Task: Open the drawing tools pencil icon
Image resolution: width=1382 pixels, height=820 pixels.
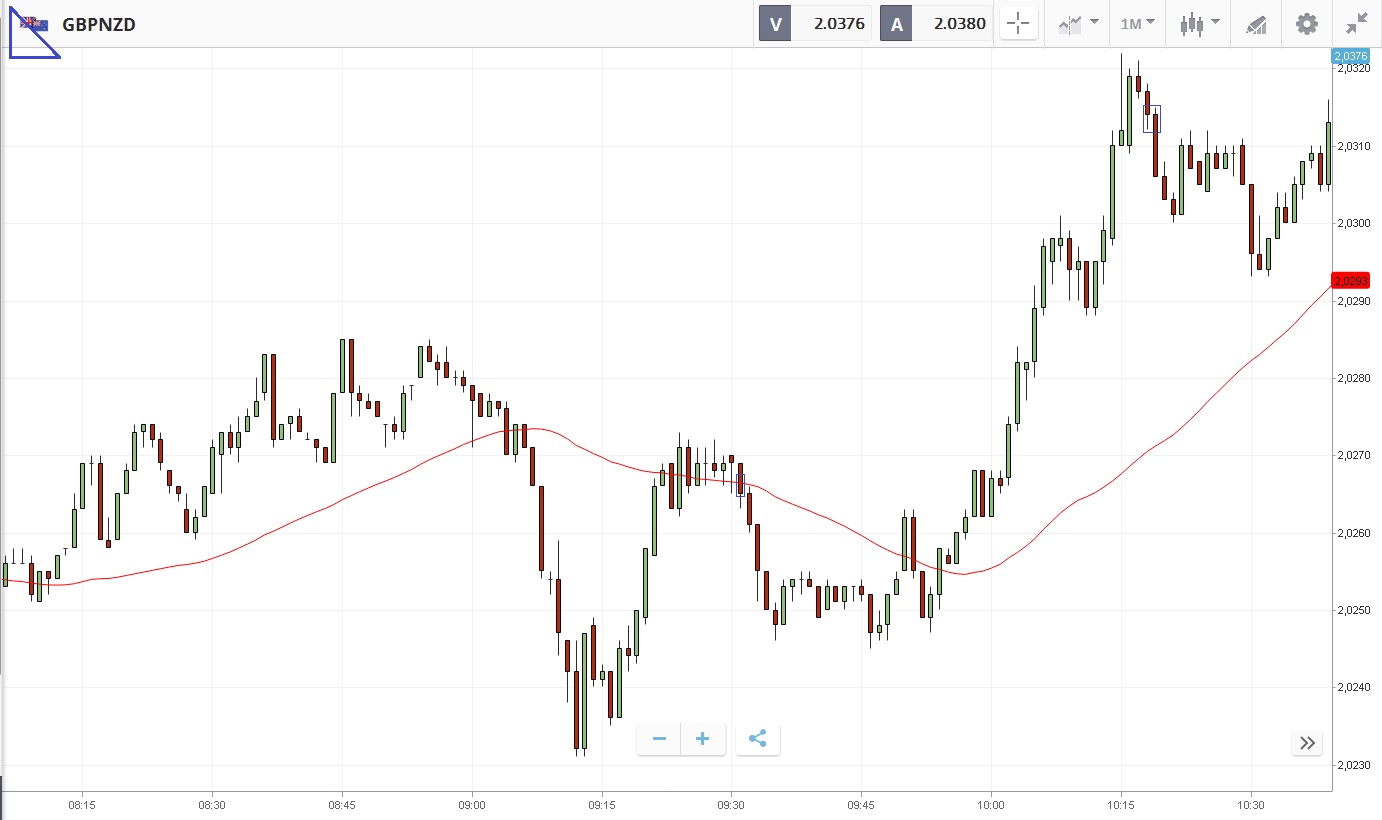Action: click(x=1256, y=24)
